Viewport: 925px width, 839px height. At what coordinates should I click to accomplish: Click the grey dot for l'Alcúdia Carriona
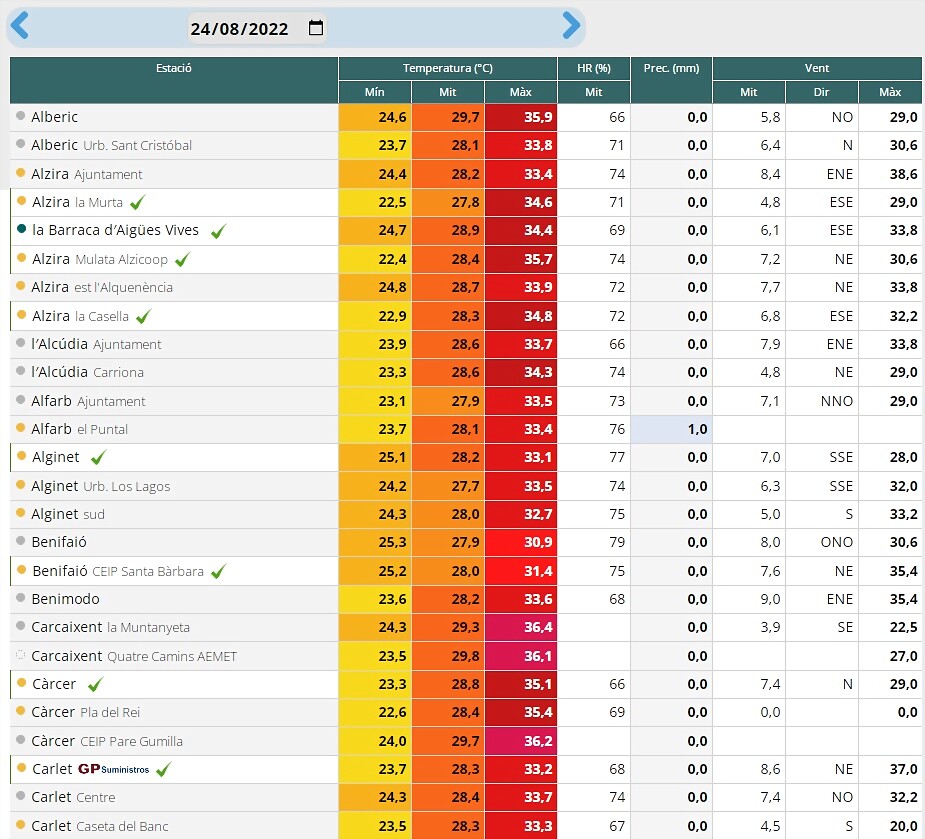(21, 371)
